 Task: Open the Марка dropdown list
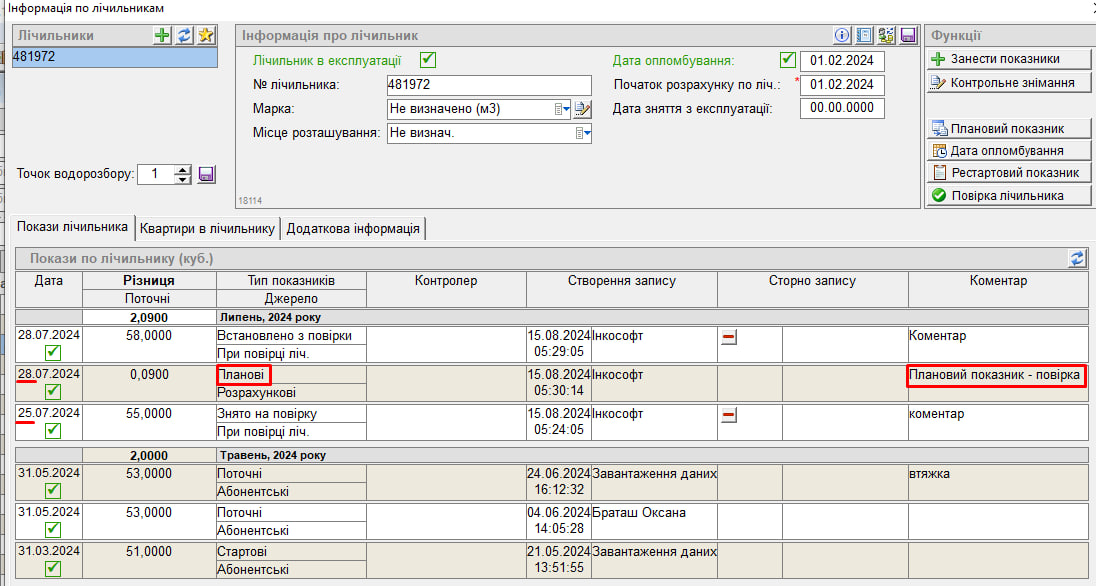(563, 109)
